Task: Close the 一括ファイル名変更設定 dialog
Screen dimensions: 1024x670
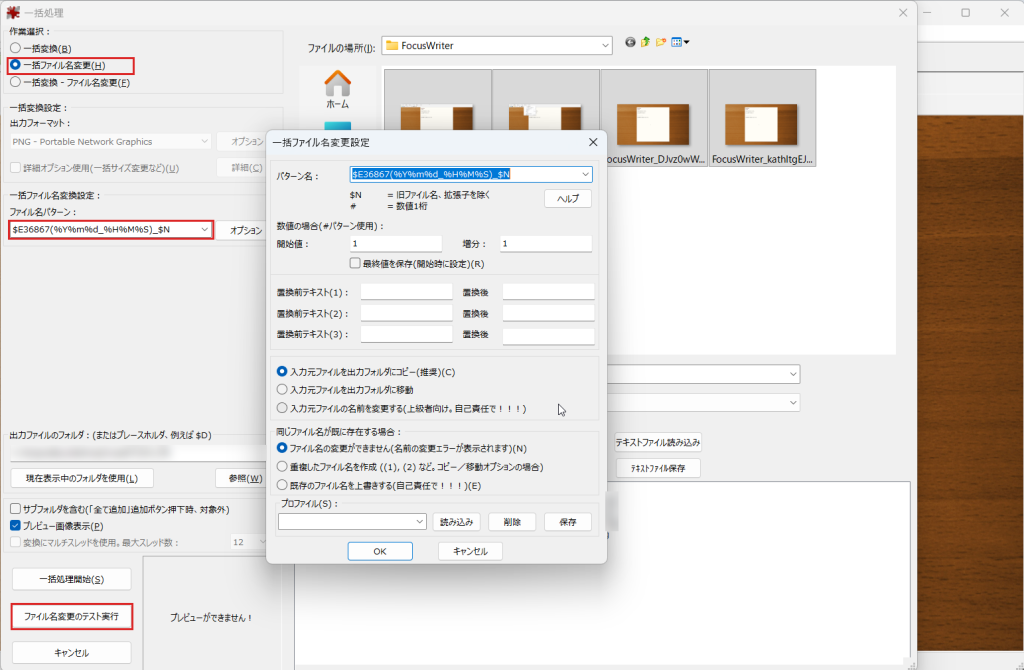Action: [593, 142]
